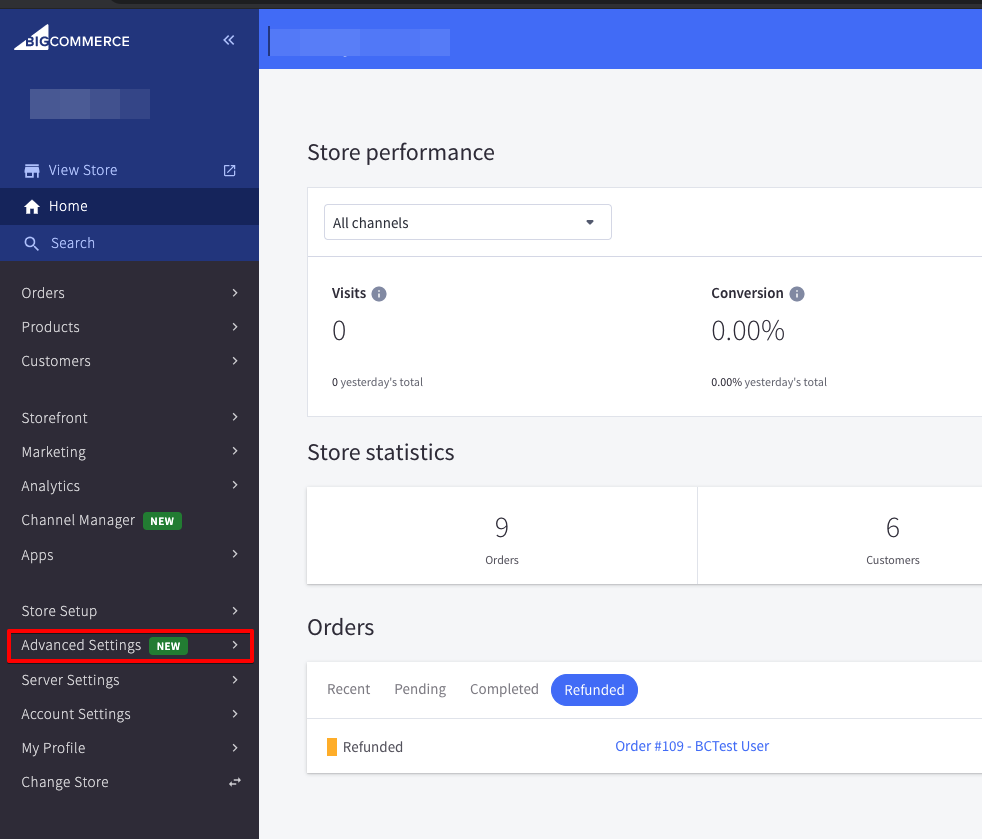The height and width of the screenshot is (839, 982).
Task: Click the info icon beside Visits
Action: tap(379, 294)
